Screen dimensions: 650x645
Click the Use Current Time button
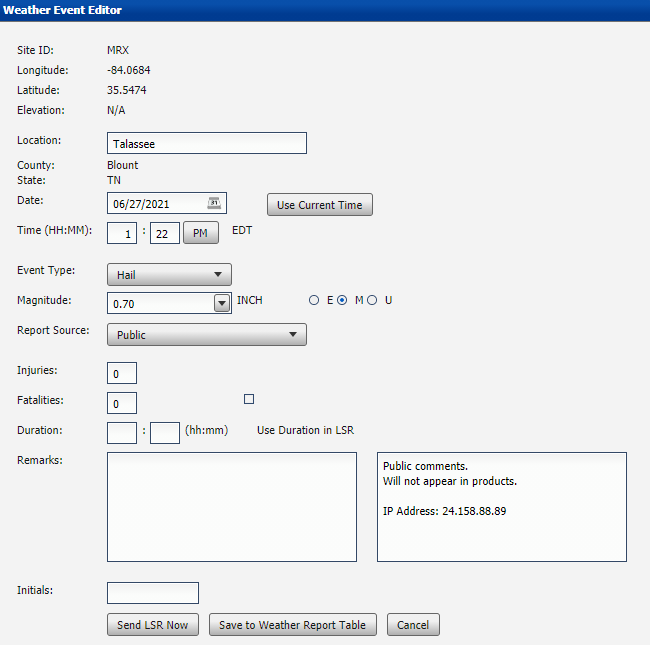point(319,205)
